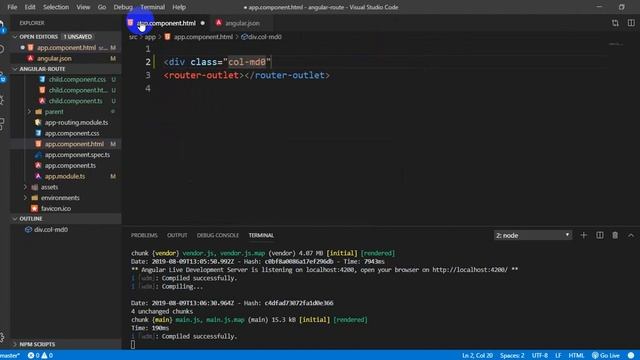
Task: Expand the assets folder
Action: [25, 187]
